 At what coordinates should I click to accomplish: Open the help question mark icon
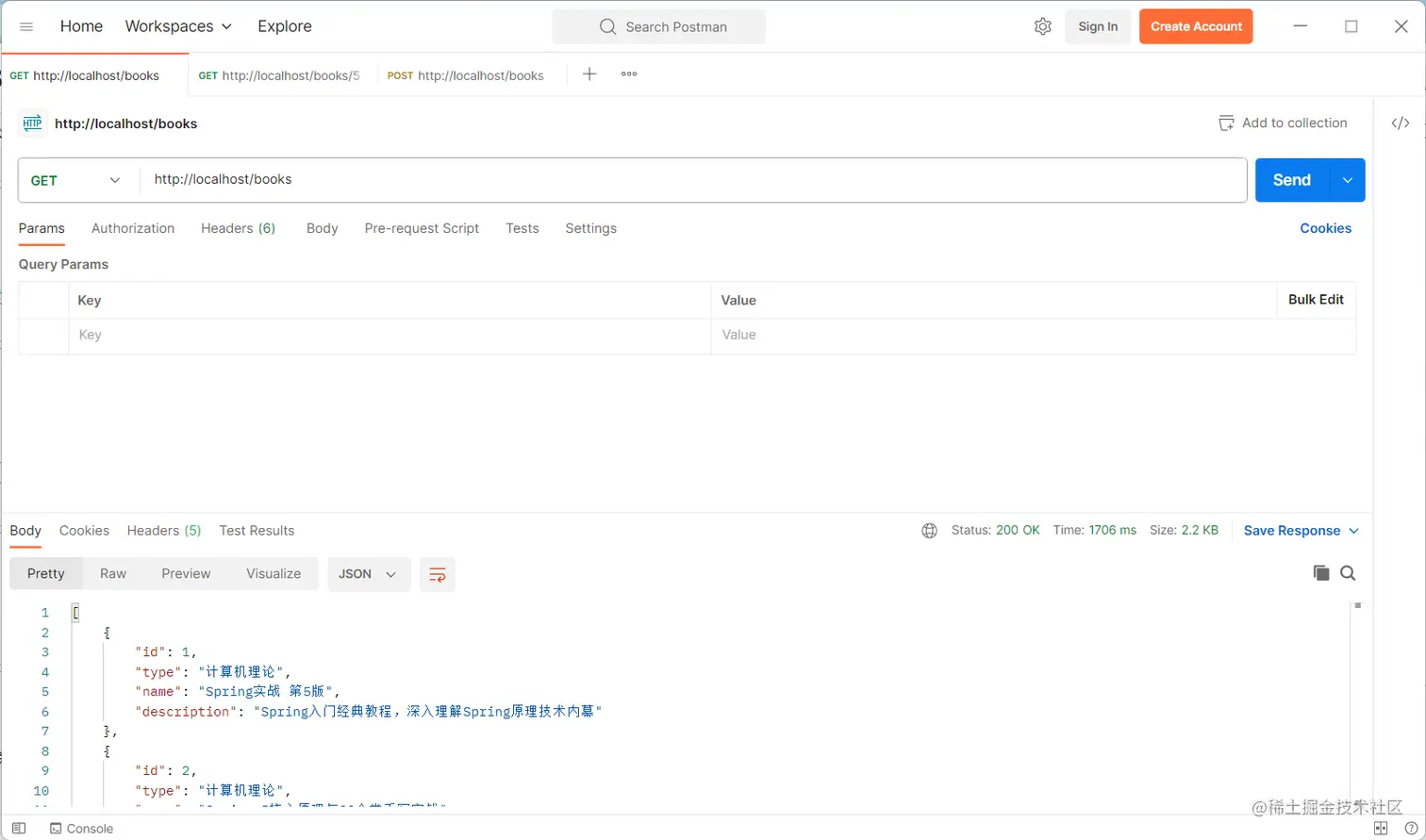point(1411,829)
